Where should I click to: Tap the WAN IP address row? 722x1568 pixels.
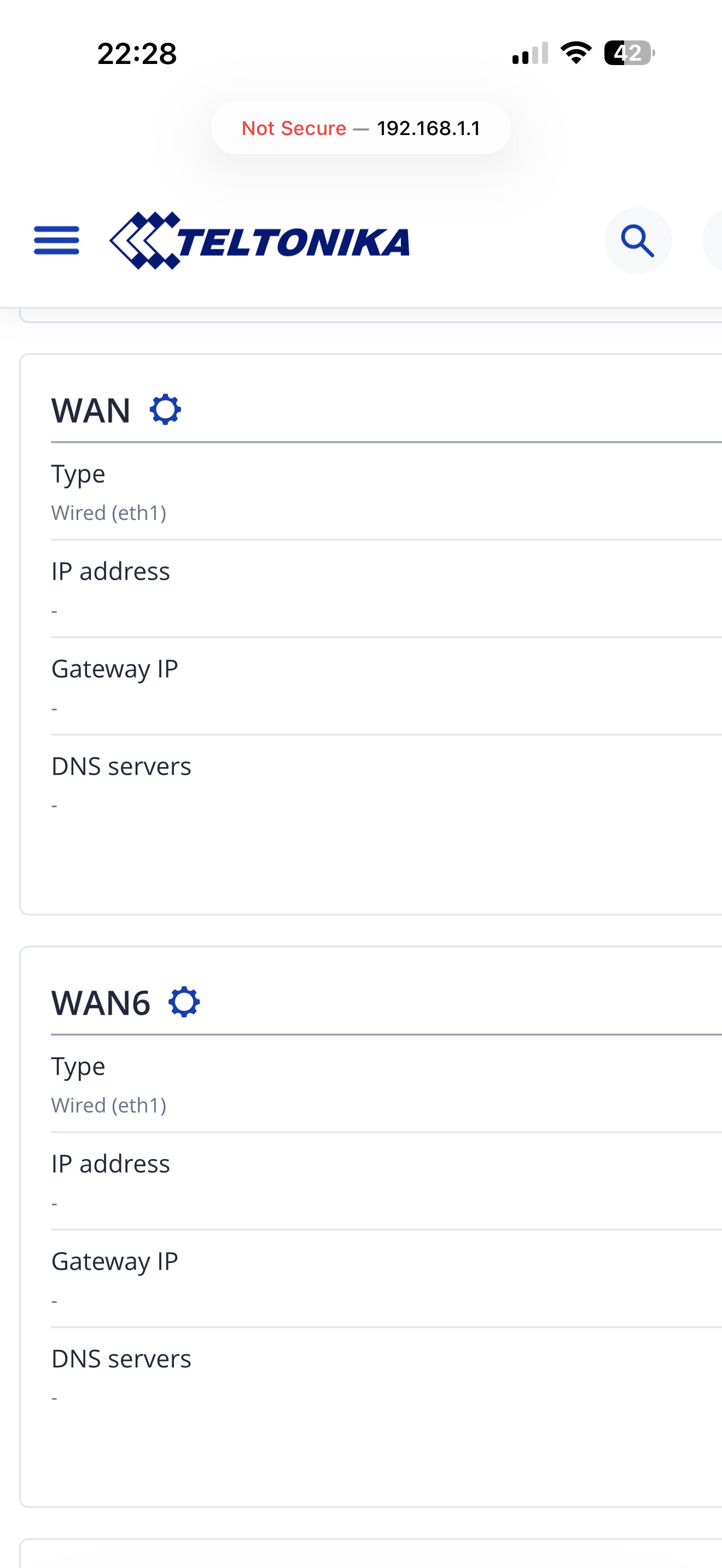[387, 589]
